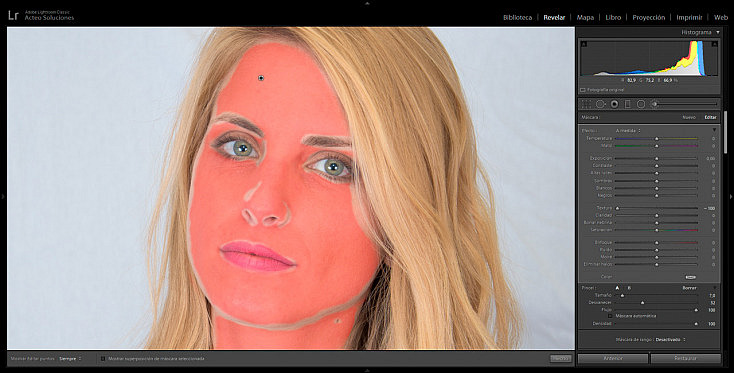The image size is (734, 373).
Task: Switch to the Revelar module
Action: coord(554,17)
